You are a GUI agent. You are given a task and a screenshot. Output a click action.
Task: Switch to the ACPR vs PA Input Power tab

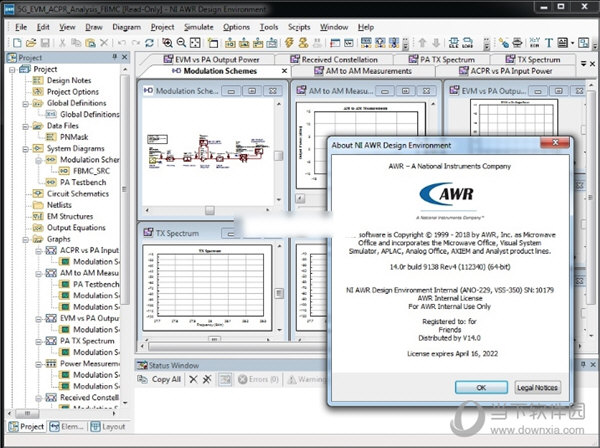point(505,71)
